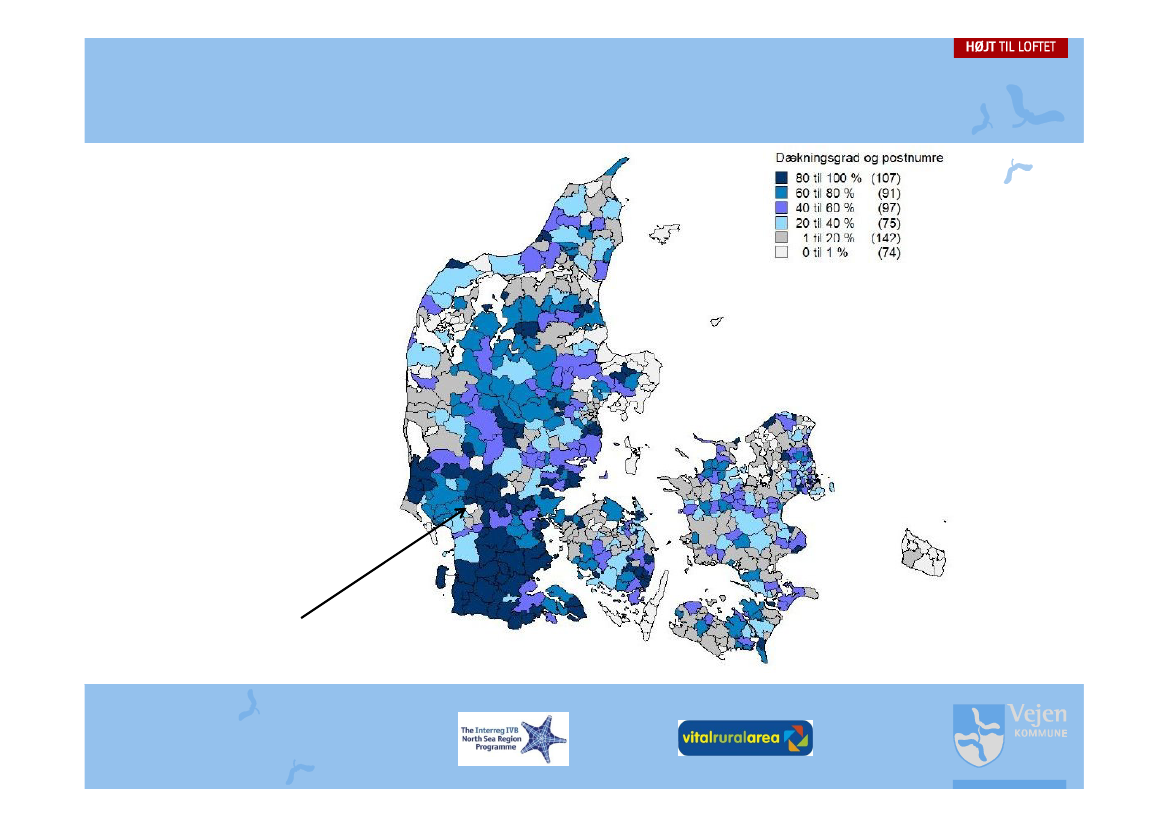Image resolution: width=1169 pixels, height=827 pixels.
Task: Click the large bird silhouette in the top header
Action: [1030, 107]
